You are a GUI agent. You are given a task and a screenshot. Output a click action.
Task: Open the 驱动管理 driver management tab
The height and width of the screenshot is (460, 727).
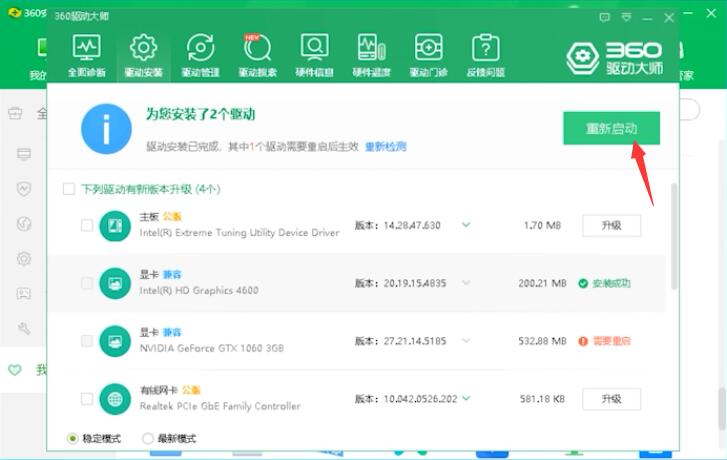[200, 56]
